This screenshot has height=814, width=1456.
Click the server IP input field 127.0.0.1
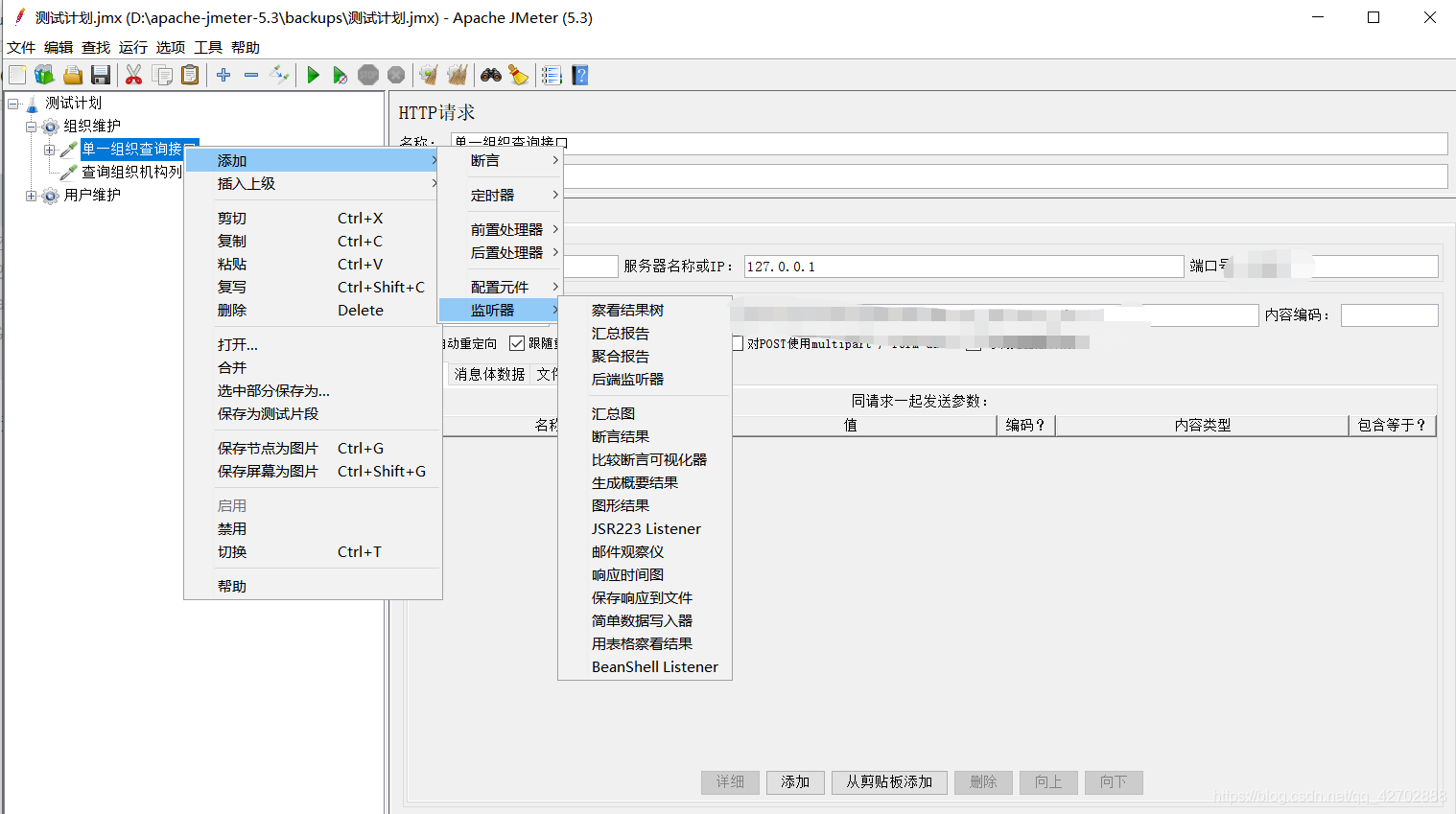(x=959, y=266)
